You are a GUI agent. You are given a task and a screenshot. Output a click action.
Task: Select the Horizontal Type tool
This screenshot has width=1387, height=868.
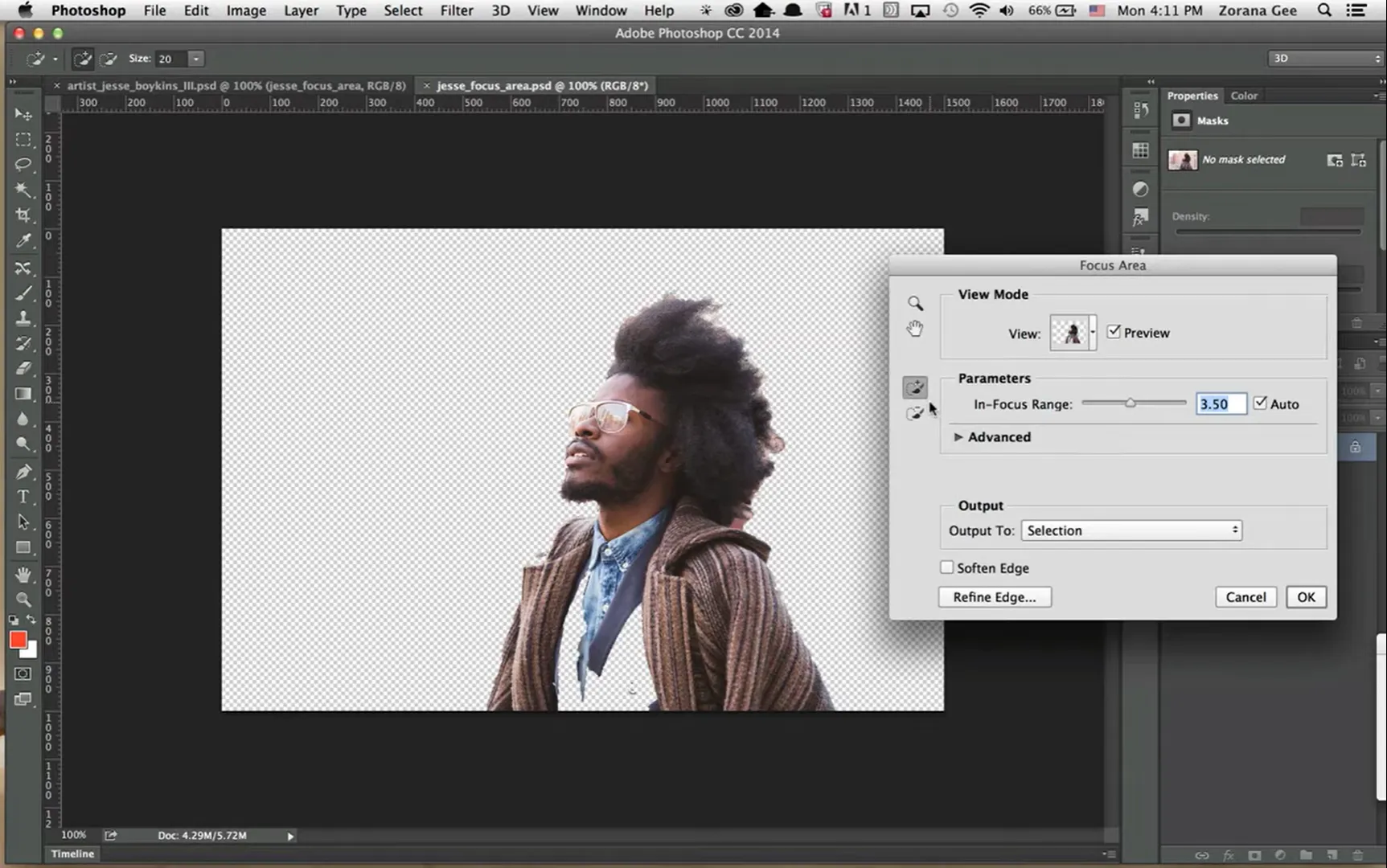pyautogui.click(x=23, y=497)
